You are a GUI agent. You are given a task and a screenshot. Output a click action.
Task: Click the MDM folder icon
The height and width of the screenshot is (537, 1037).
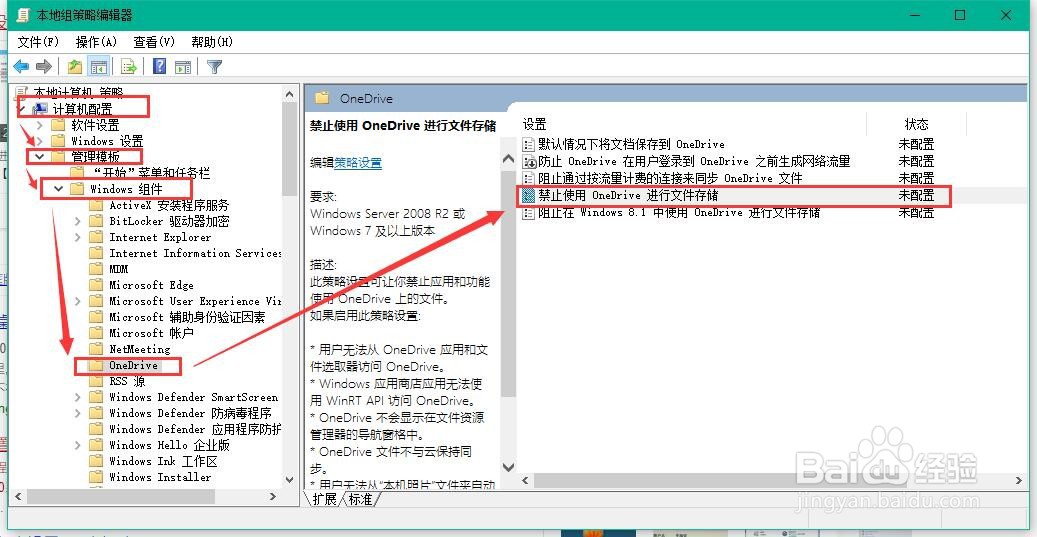click(97, 269)
